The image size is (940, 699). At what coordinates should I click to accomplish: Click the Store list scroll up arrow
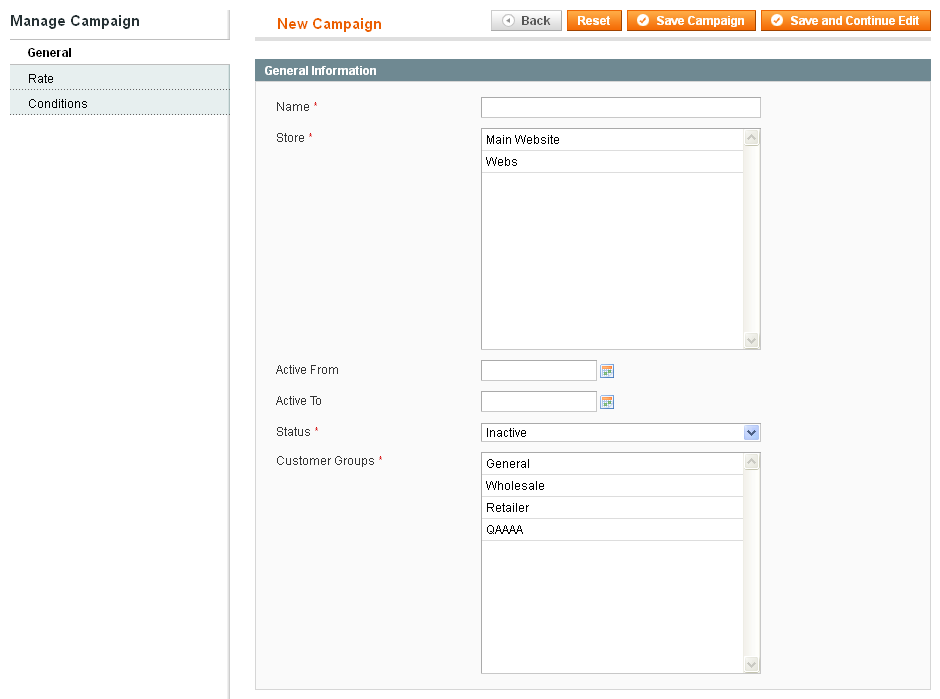[751, 138]
